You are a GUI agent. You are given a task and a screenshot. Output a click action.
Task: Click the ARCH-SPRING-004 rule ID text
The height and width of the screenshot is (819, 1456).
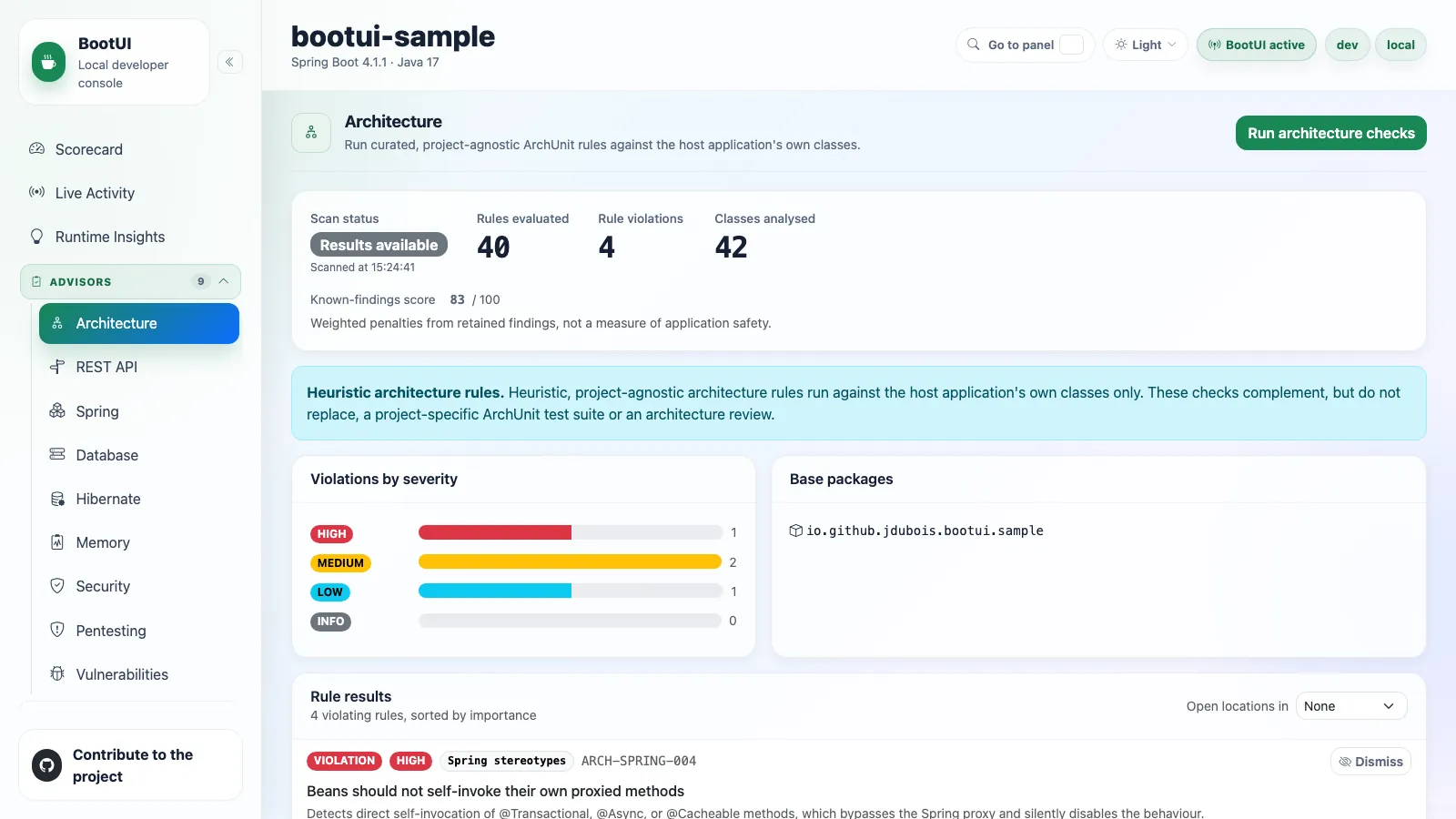pos(639,761)
